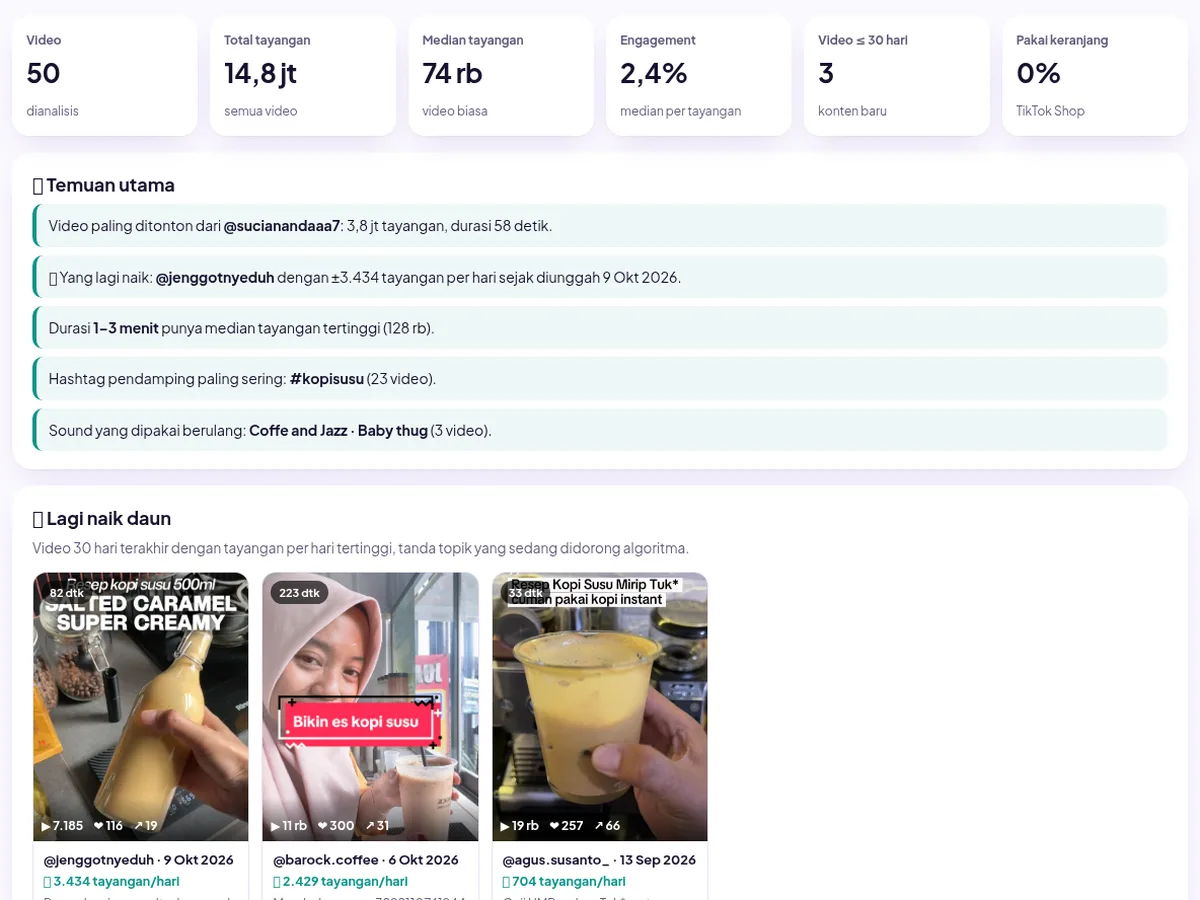The height and width of the screenshot is (900, 1200).
Task: Click the heart likes icon showing 257
Action: pos(553,826)
